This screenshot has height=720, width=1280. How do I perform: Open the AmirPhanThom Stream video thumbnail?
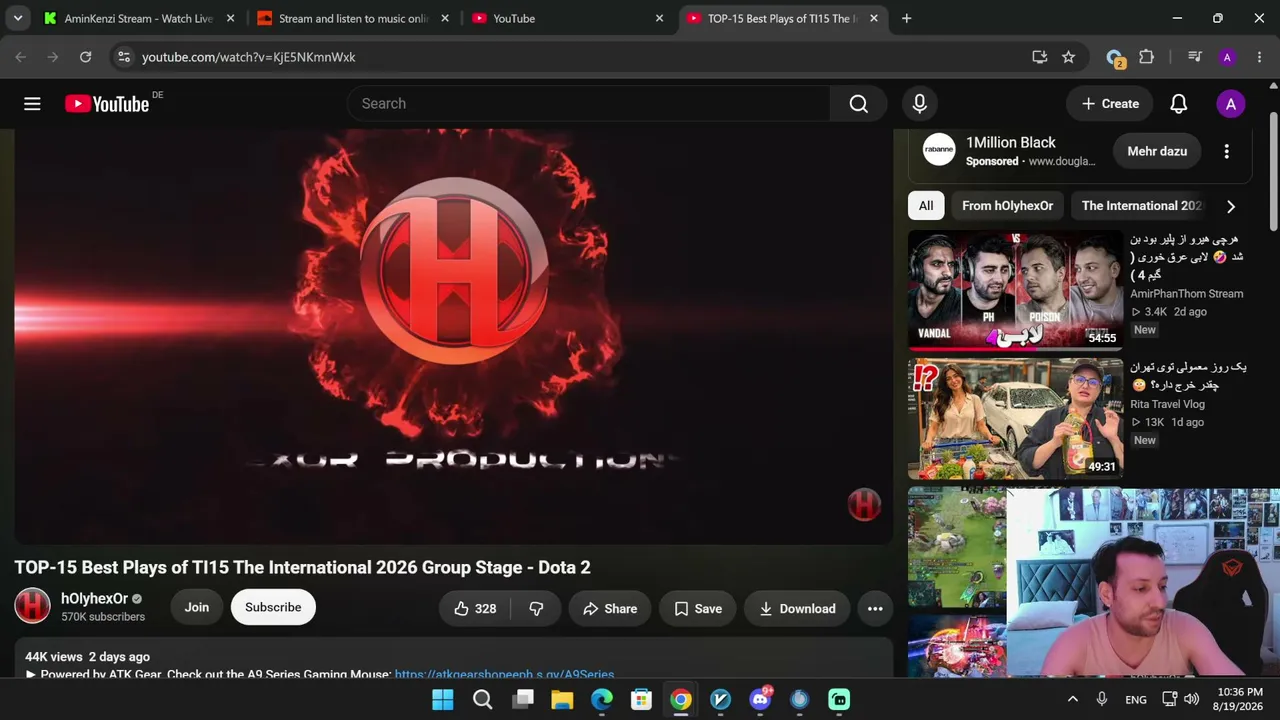[1015, 289]
